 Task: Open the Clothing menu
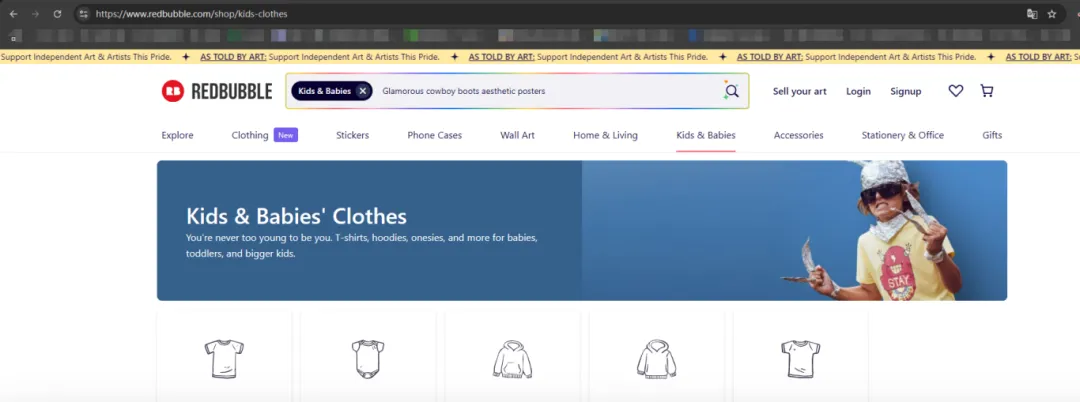point(250,136)
